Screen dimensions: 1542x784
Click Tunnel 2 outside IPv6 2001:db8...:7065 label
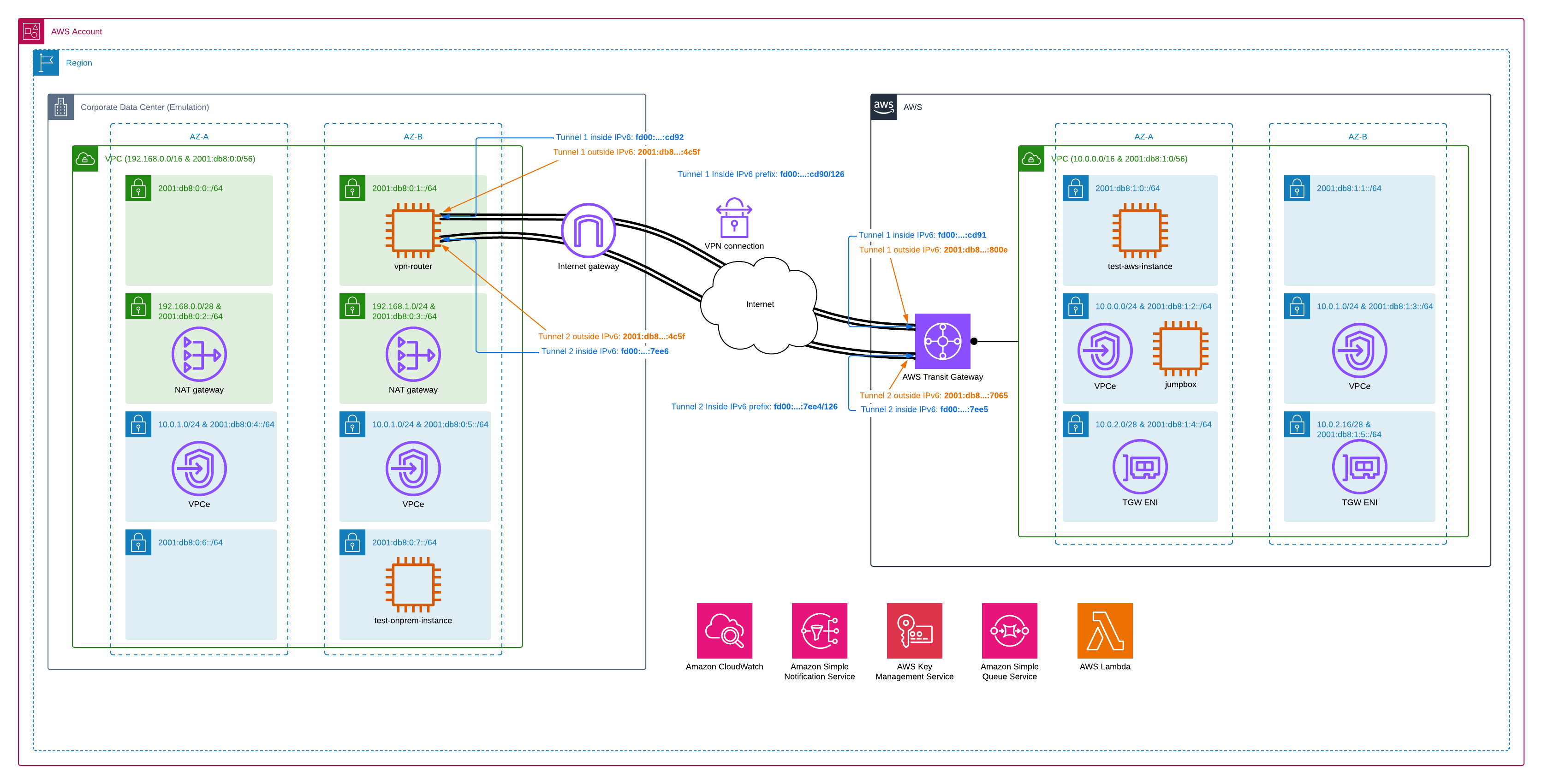(933, 396)
